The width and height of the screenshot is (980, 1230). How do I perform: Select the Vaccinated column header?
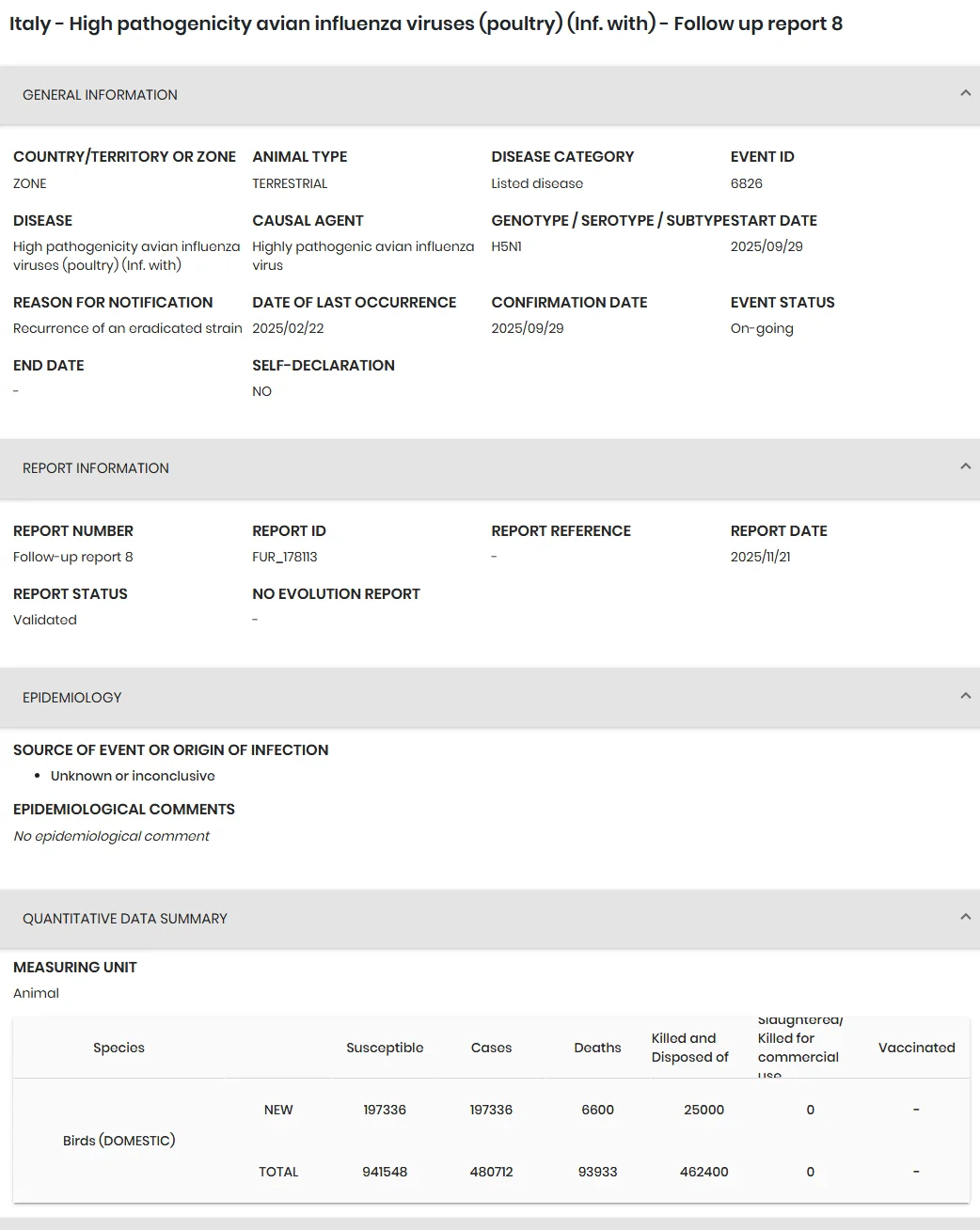tap(916, 1048)
